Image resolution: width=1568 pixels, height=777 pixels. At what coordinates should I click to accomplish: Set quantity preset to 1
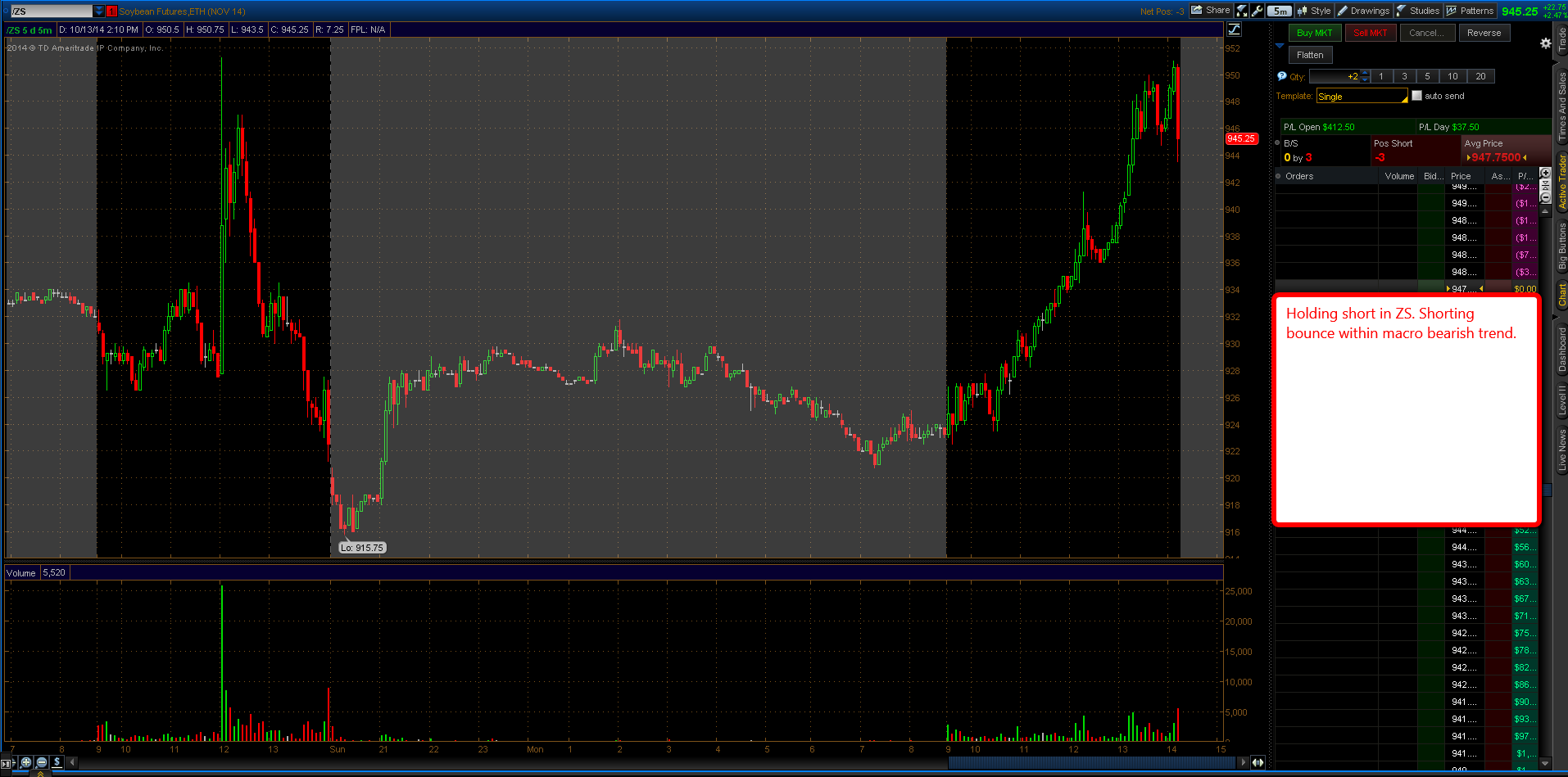1381,76
